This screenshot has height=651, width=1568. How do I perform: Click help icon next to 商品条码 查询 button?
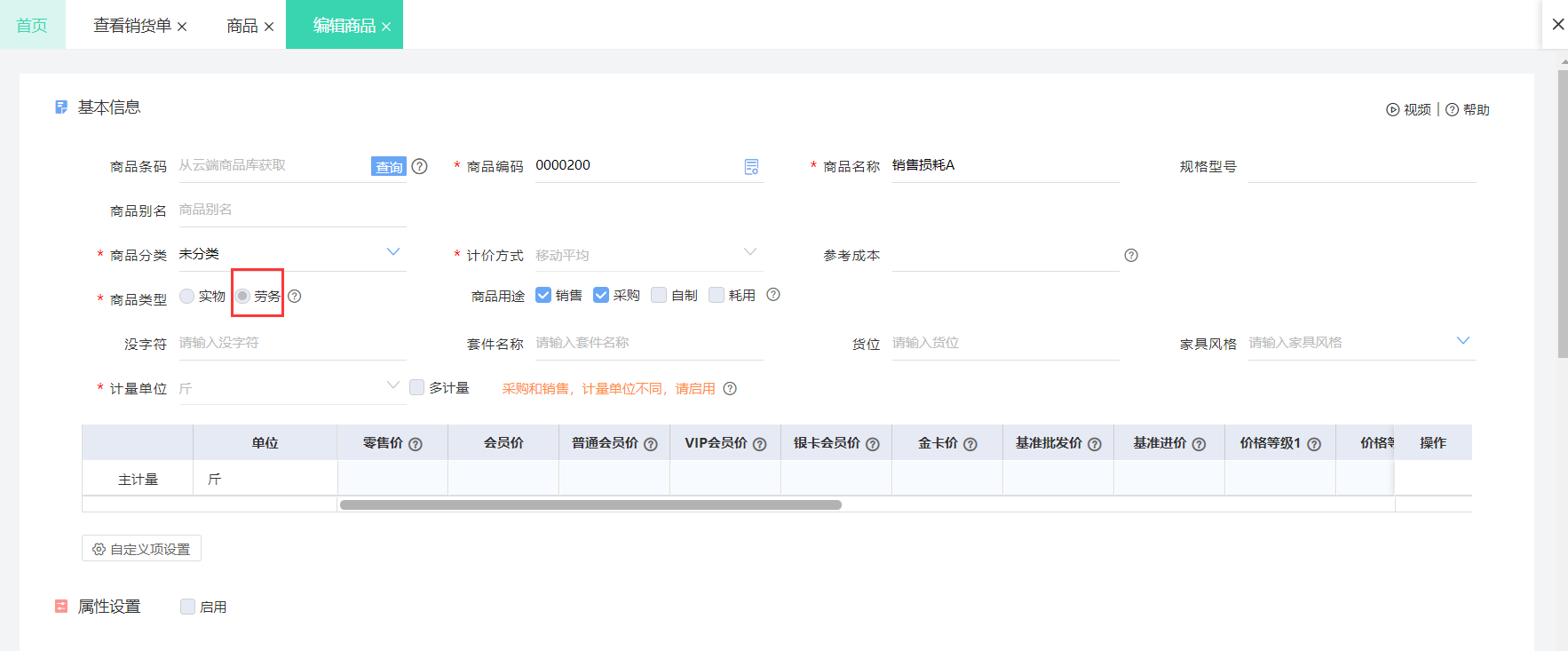[x=420, y=166]
